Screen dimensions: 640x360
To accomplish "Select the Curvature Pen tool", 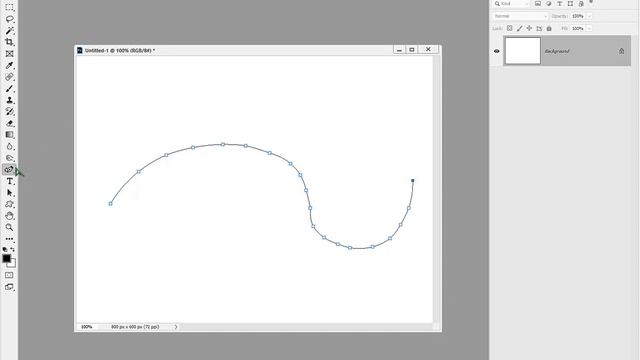I will pos(9,169).
